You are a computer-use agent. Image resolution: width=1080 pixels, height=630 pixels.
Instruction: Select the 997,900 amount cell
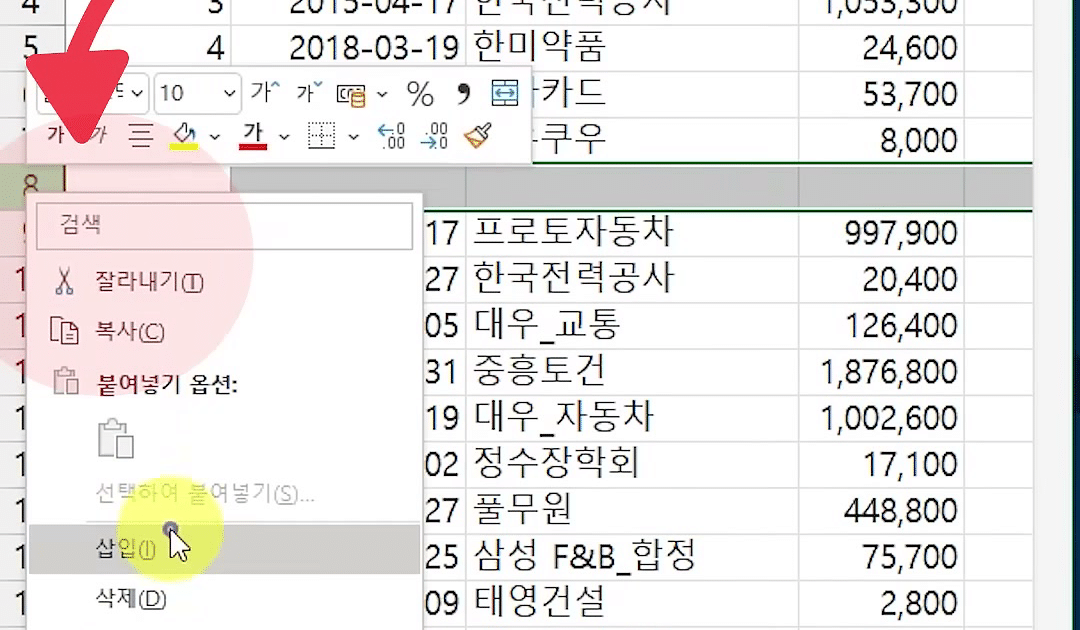point(881,233)
